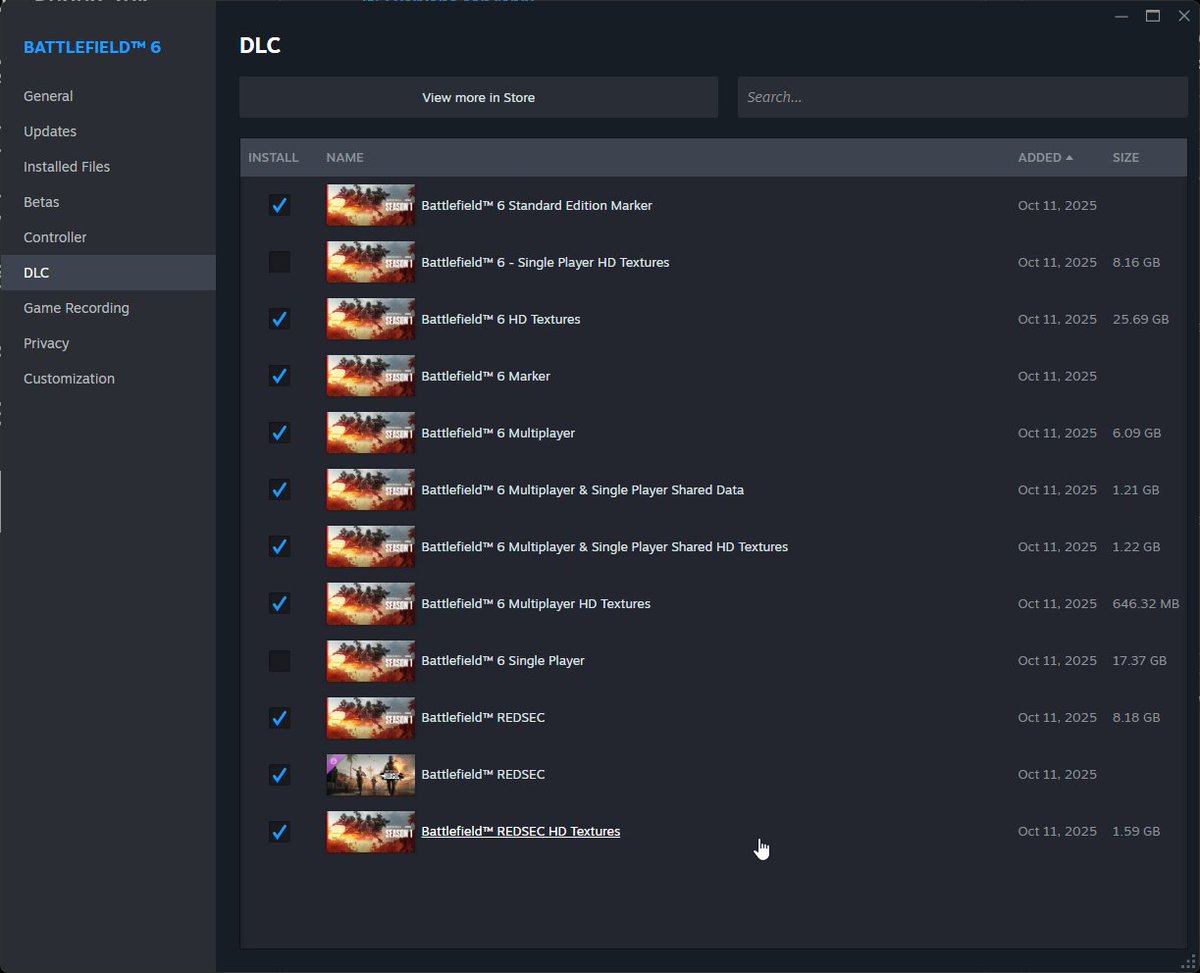Select Game Recording settings
Viewport: 1200px width, 973px height.
(x=76, y=308)
